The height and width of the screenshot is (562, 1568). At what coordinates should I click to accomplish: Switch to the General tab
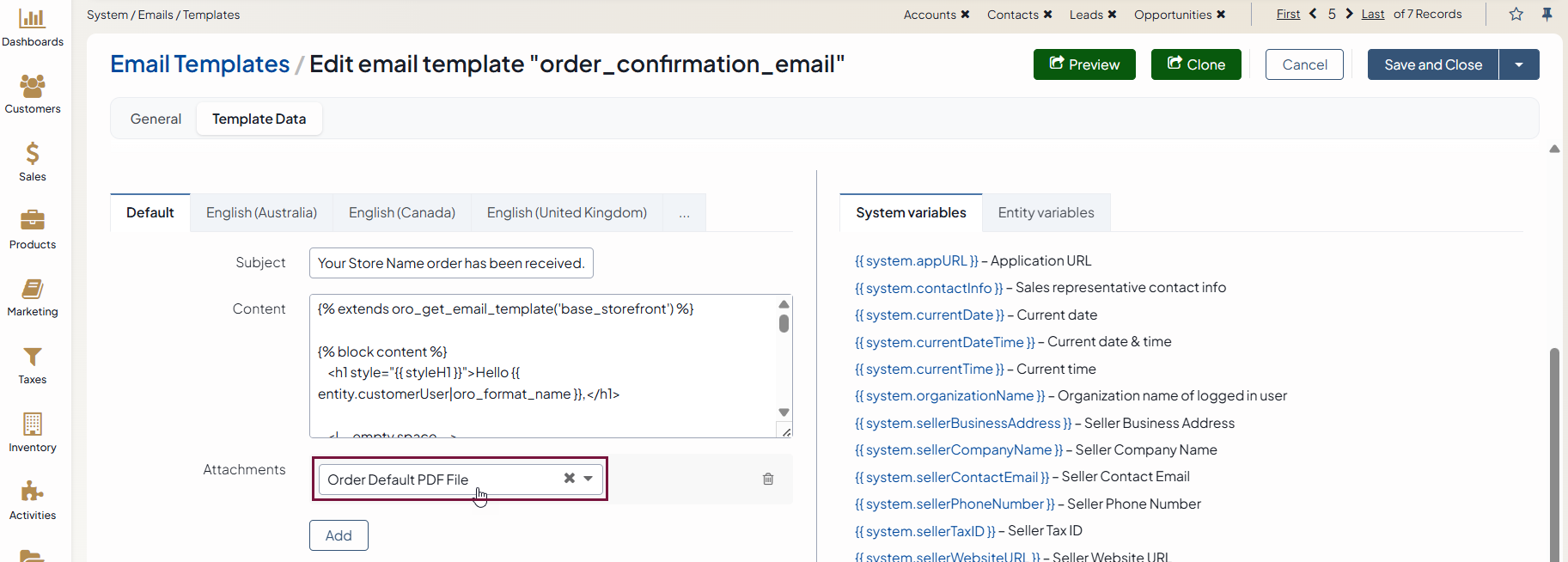click(156, 119)
